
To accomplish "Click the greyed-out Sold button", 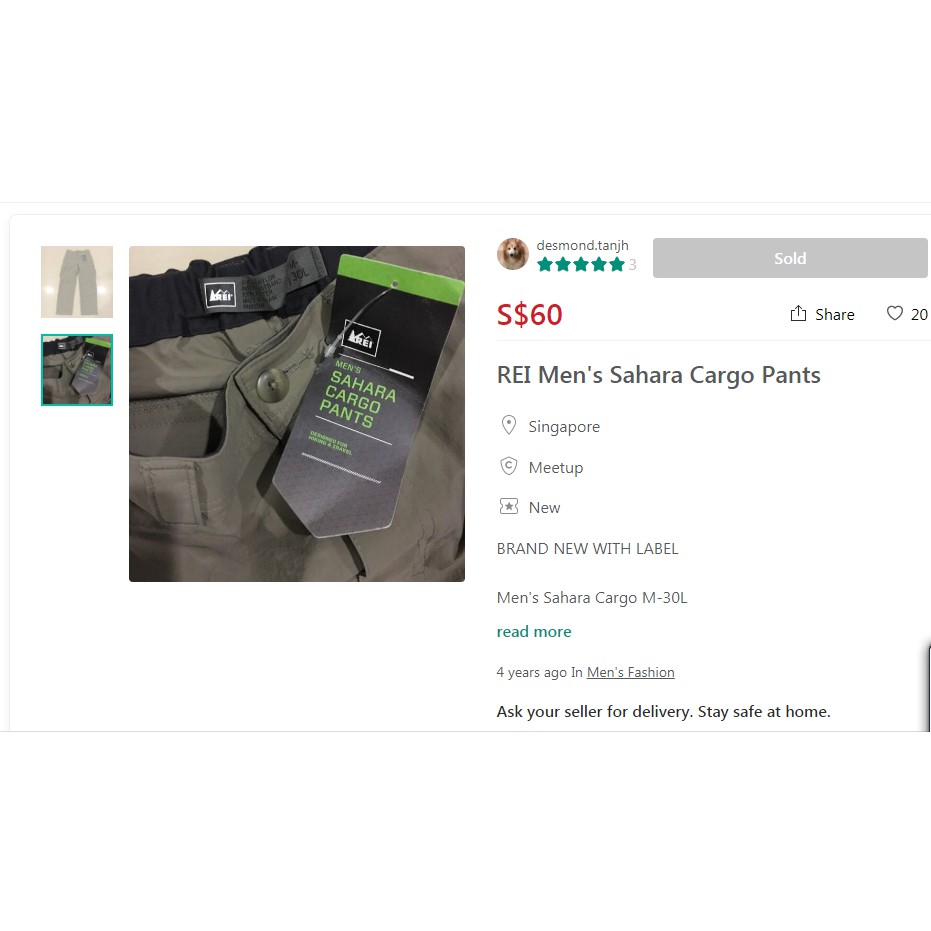I will [790, 258].
